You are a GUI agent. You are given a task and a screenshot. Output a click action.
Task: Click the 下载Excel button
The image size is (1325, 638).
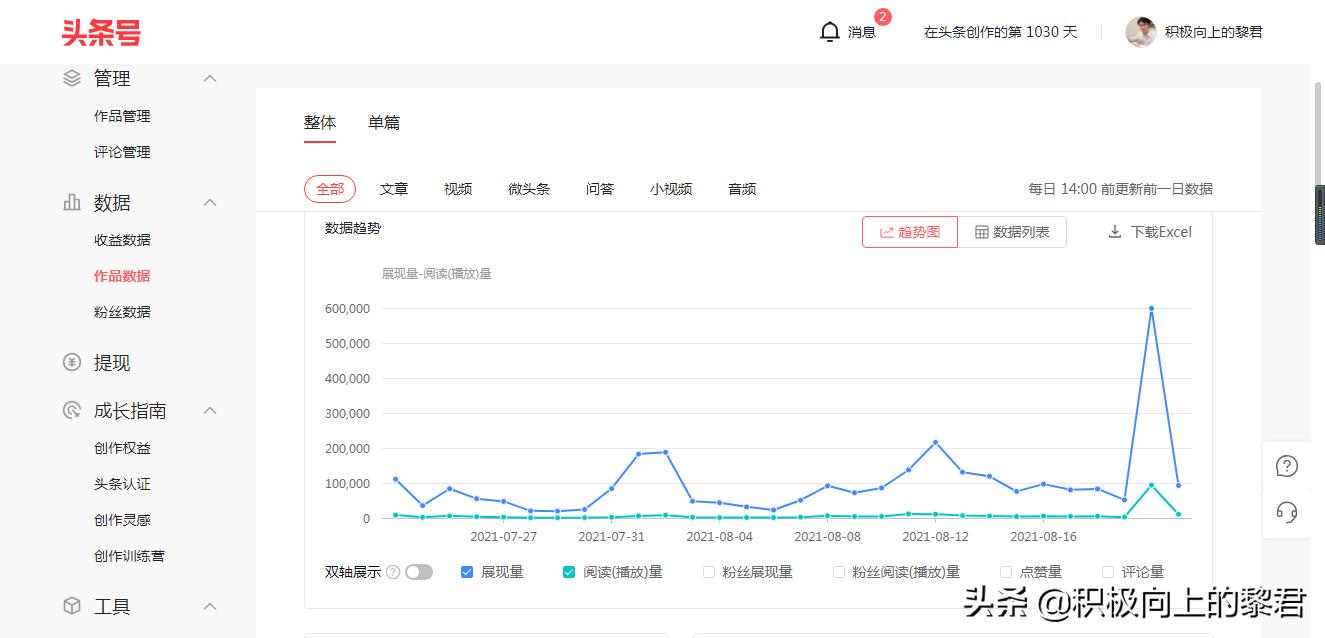[x=1148, y=231]
